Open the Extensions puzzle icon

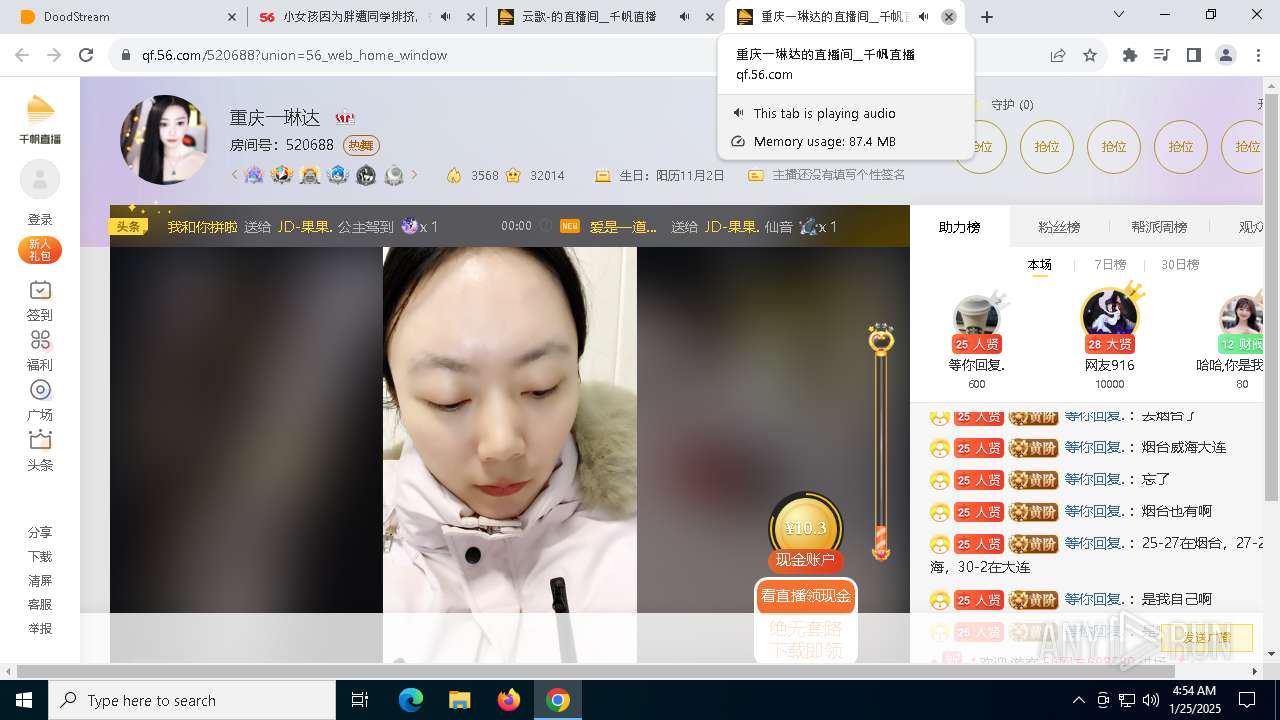[1130, 55]
